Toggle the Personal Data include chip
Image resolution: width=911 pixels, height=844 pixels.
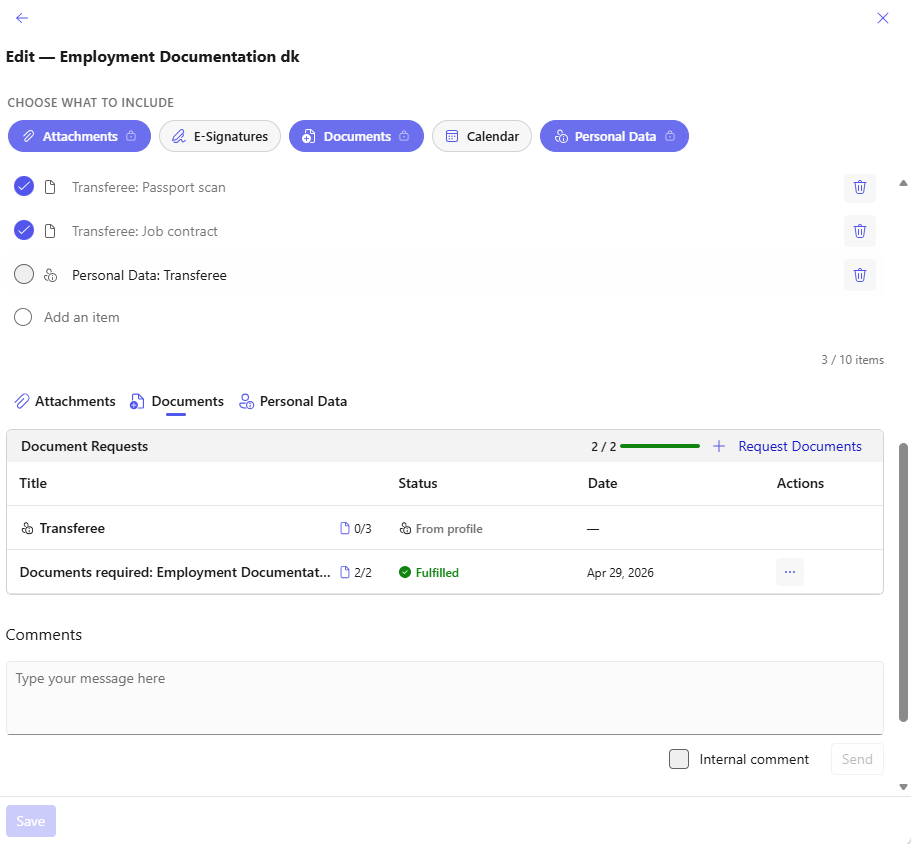[614, 136]
